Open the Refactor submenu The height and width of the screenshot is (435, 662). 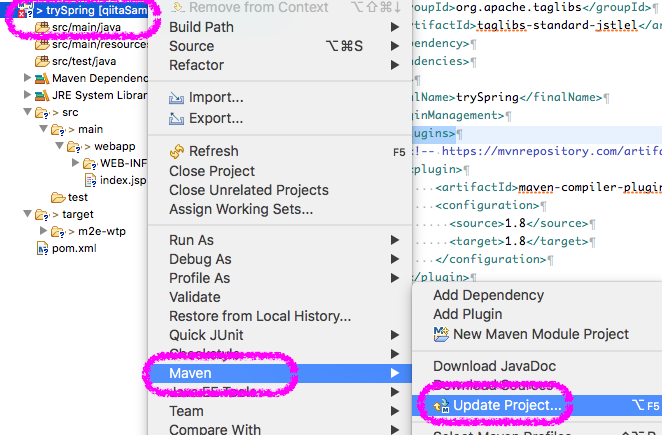click(280, 65)
